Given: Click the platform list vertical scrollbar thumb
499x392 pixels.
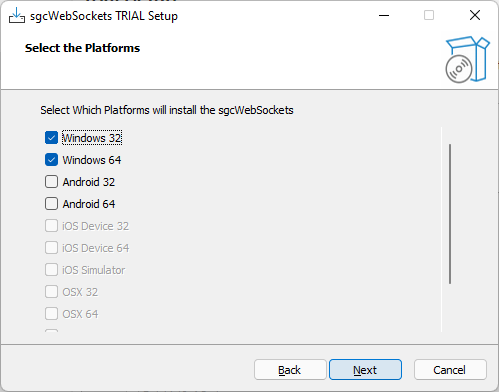Looking at the screenshot, I should pyautogui.click(x=450, y=214).
